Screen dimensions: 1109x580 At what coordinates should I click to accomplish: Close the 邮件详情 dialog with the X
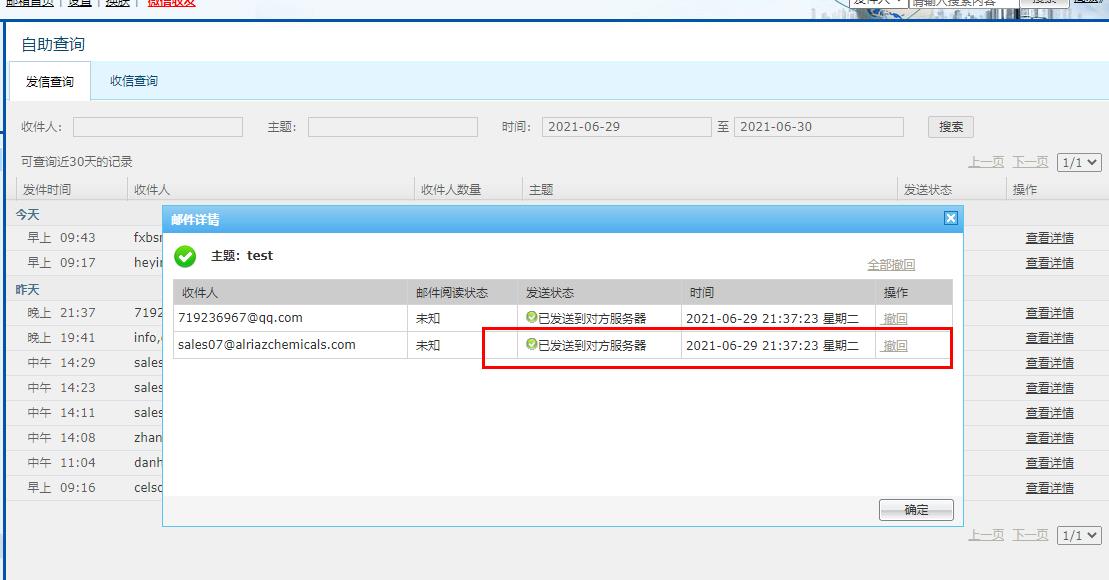click(x=949, y=218)
